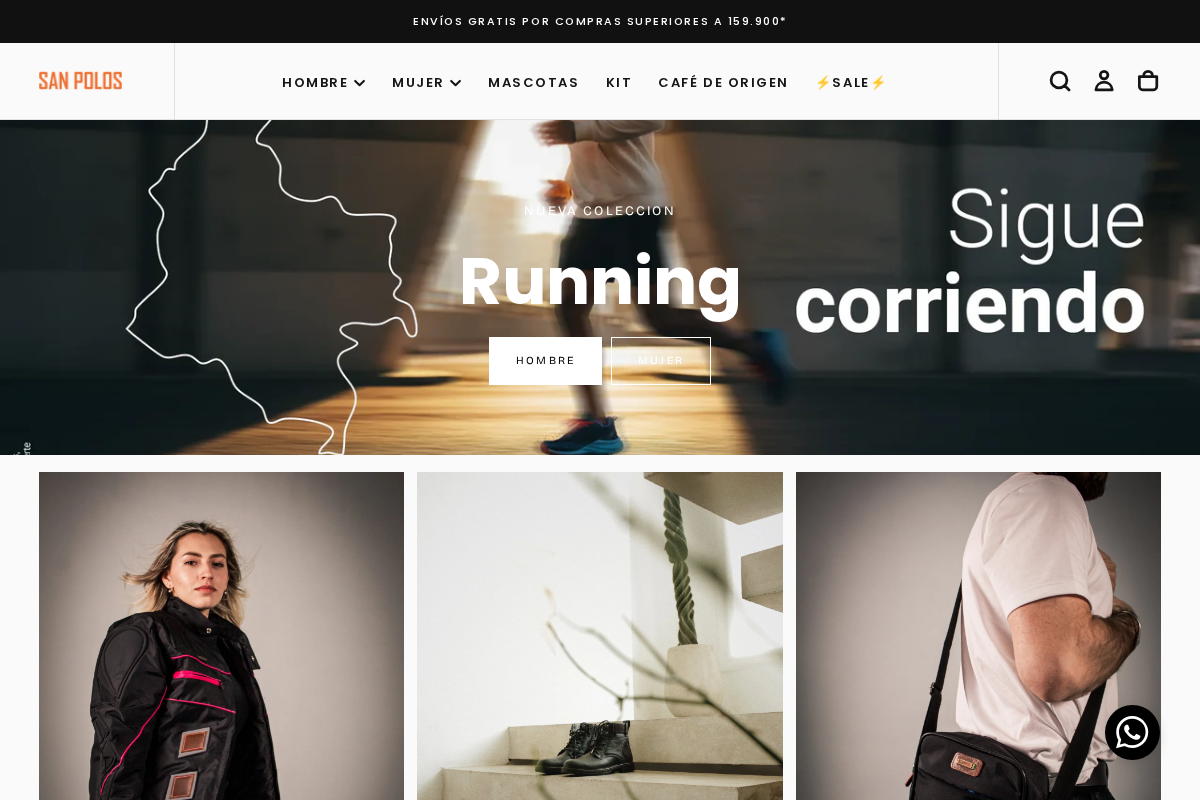Open the shopping bag cart icon
Screen dimensions: 1200x800
coord(1148,81)
